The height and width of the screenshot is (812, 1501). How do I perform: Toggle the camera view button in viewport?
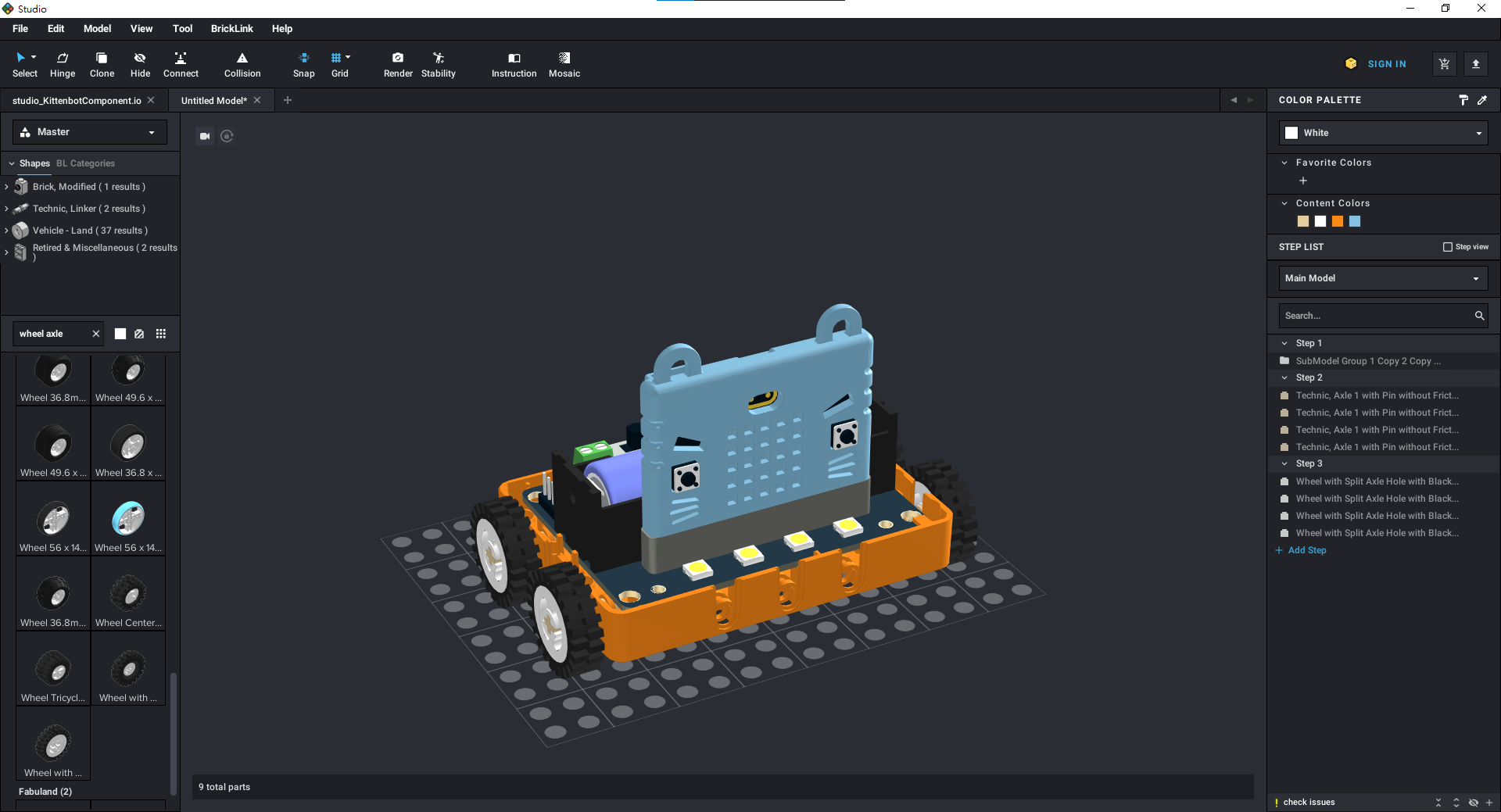point(205,136)
